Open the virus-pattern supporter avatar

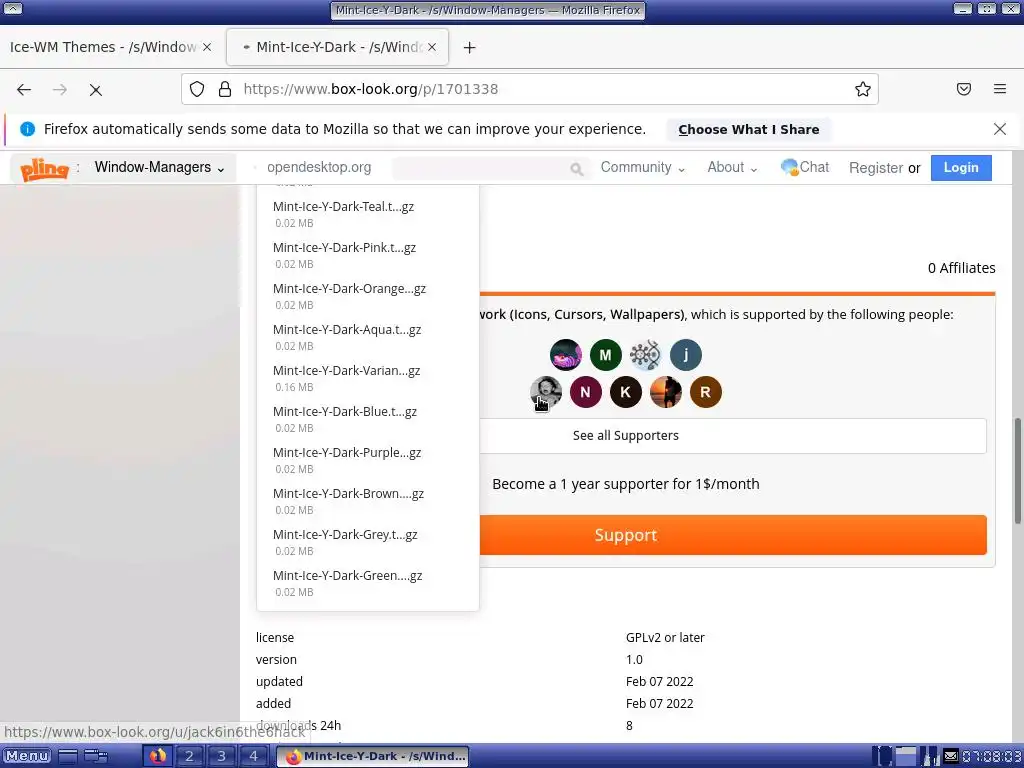click(x=645, y=355)
